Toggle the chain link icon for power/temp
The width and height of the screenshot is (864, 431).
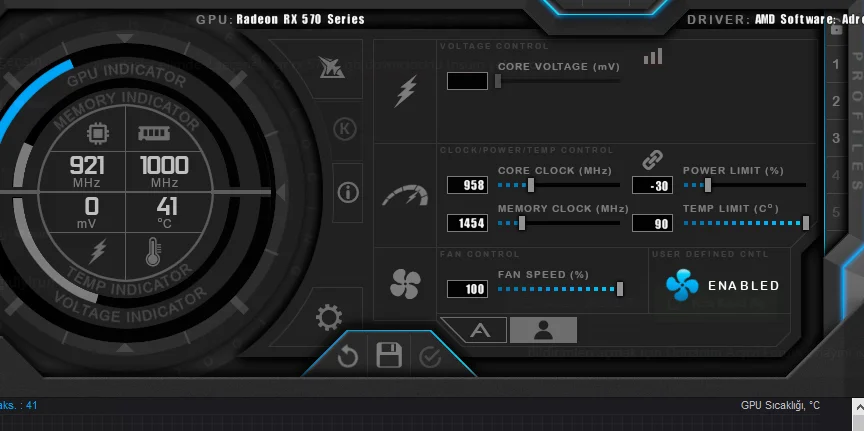(x=652, y=160)
